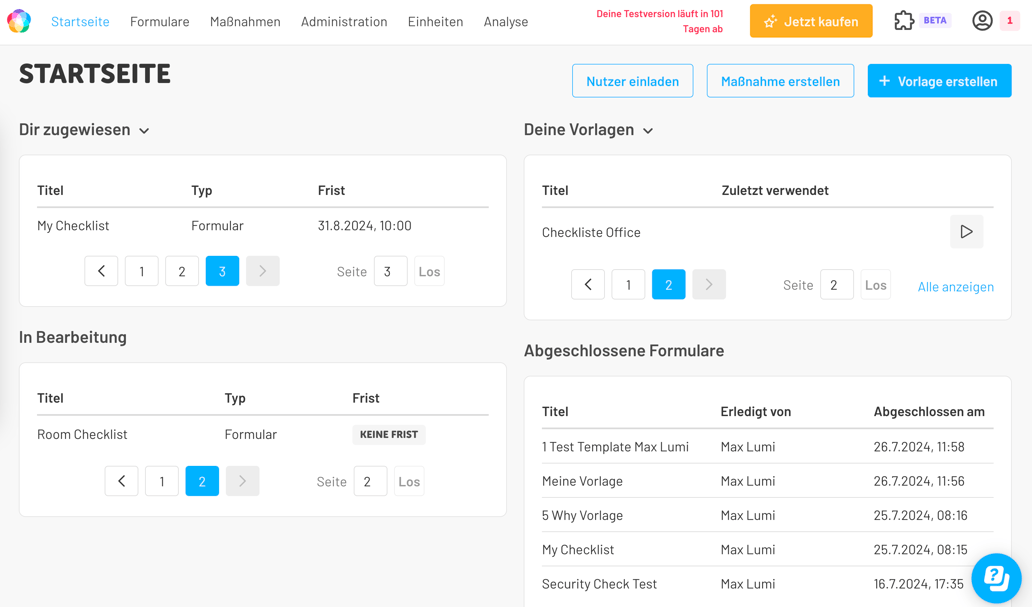1032x607 pixels.
Task: Click the BETA puzzle piece icon
Action: (x=903, y=19)
